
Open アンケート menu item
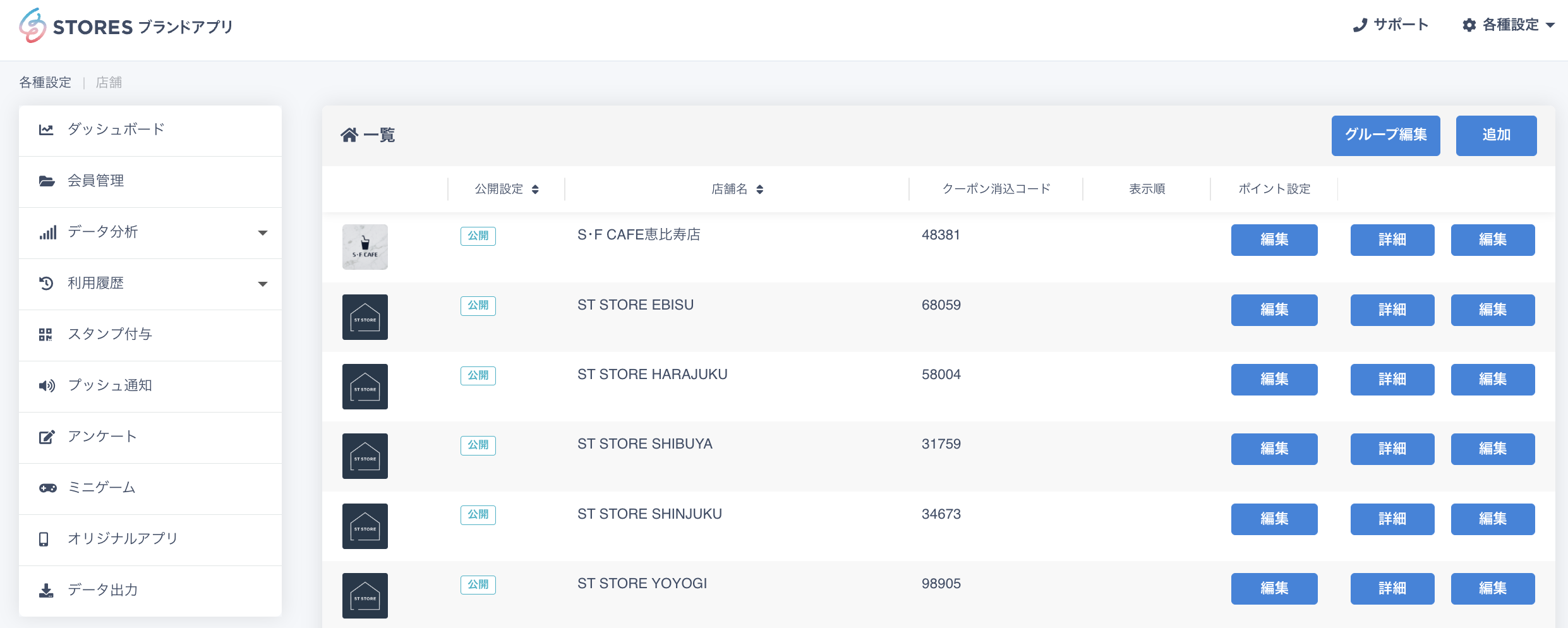pyautogui.click(x=150, y=437)
